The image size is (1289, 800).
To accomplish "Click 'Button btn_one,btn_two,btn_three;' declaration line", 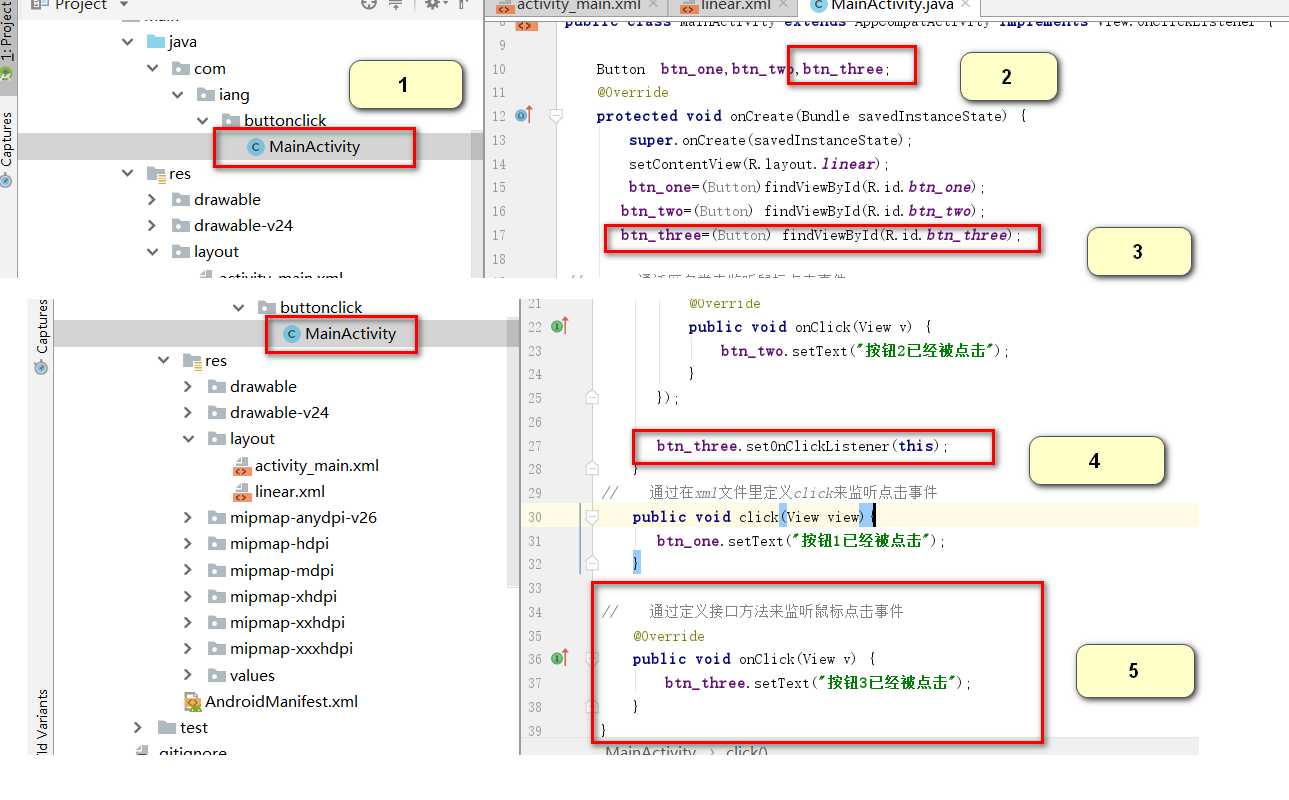I will click(743, 69).
